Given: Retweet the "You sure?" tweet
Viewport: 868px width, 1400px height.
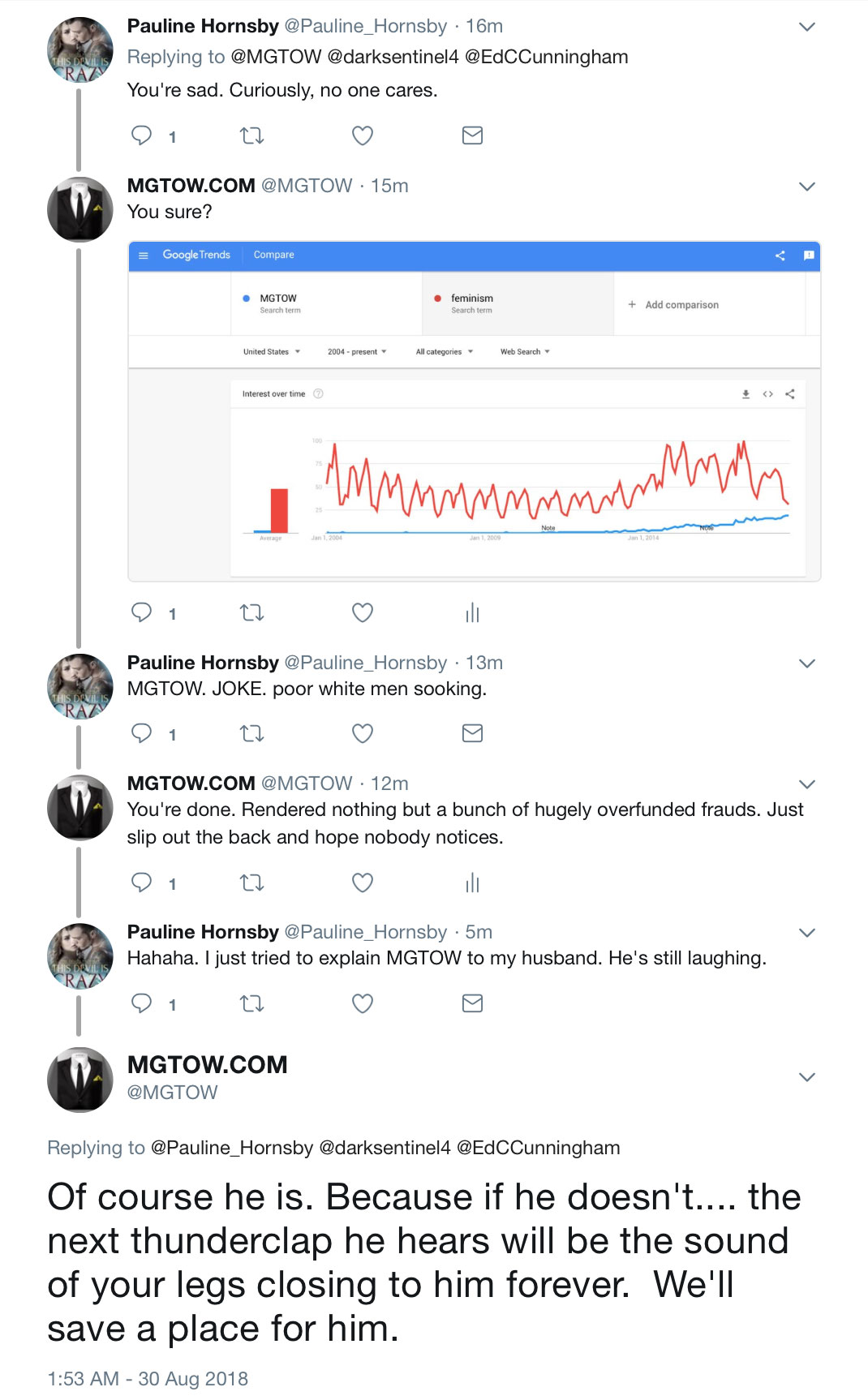Looking at the screenshot, I should tap(252, 613).
